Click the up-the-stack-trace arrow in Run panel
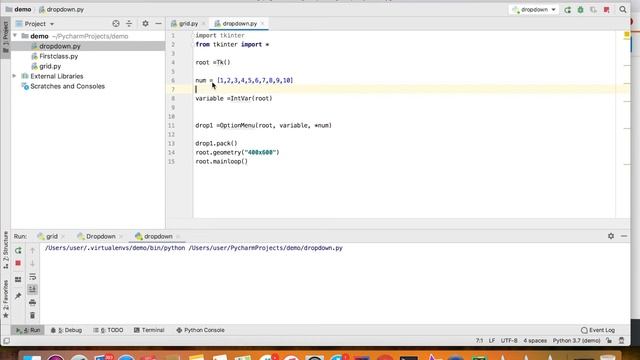Screen dimensions: 640x360 [x=33, y=251]
